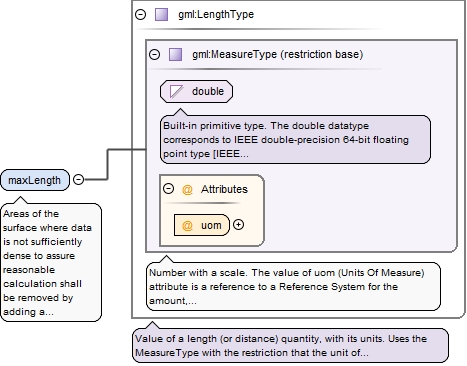Click gml:MeasureType (restriction base) label

click(x=277, y=54)
